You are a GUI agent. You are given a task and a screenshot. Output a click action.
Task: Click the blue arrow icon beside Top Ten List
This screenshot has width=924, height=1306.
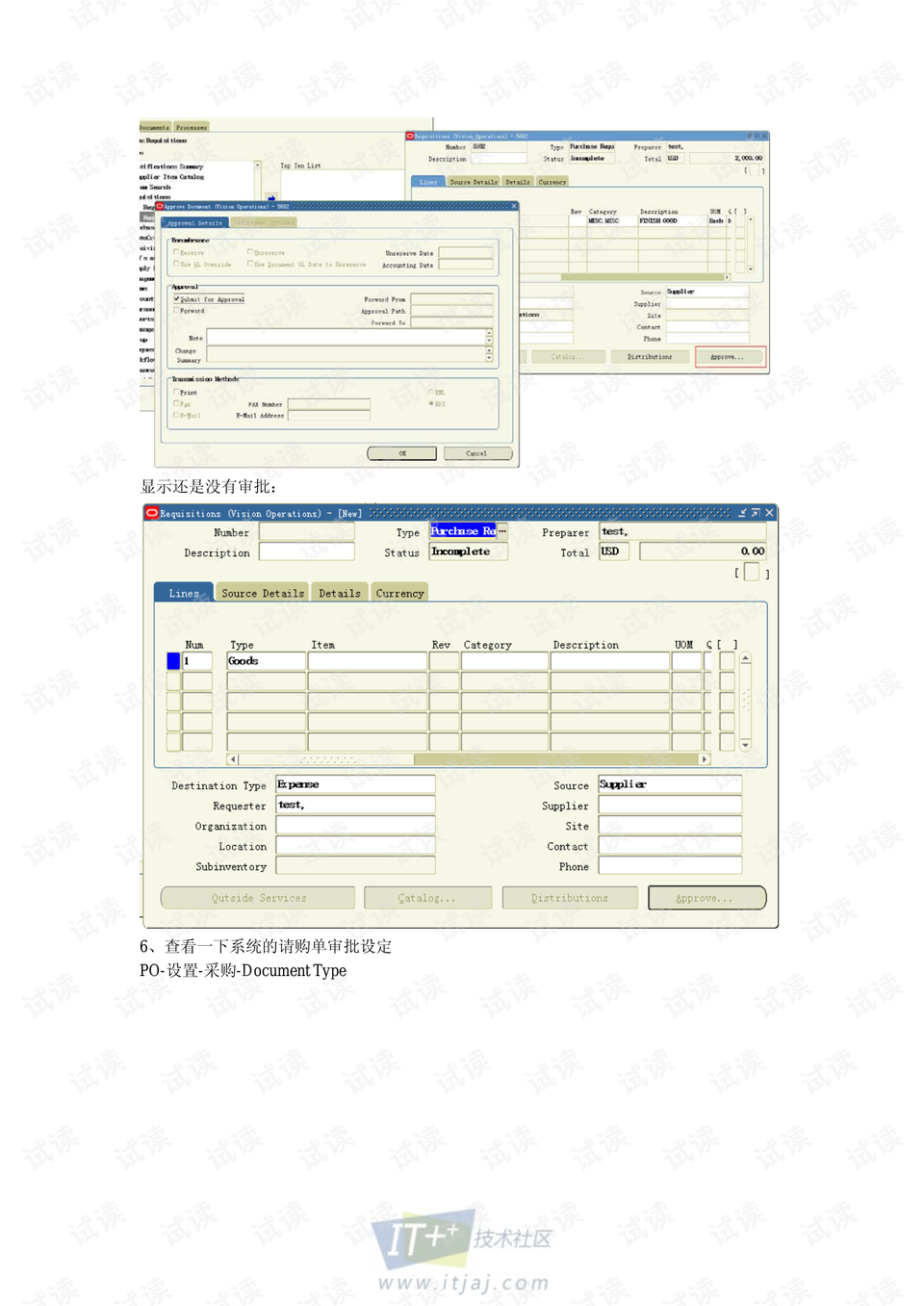[271, 196]
